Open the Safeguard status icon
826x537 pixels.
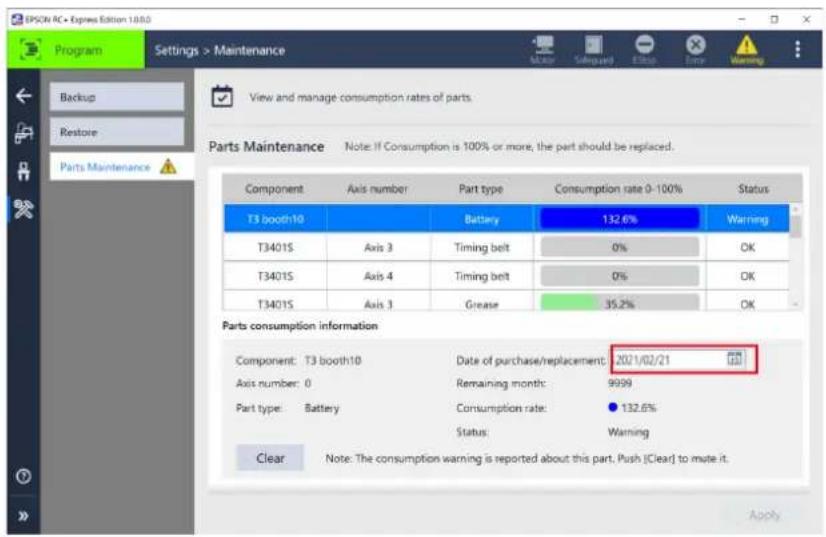pyautogui.click(x=594, y=50)
